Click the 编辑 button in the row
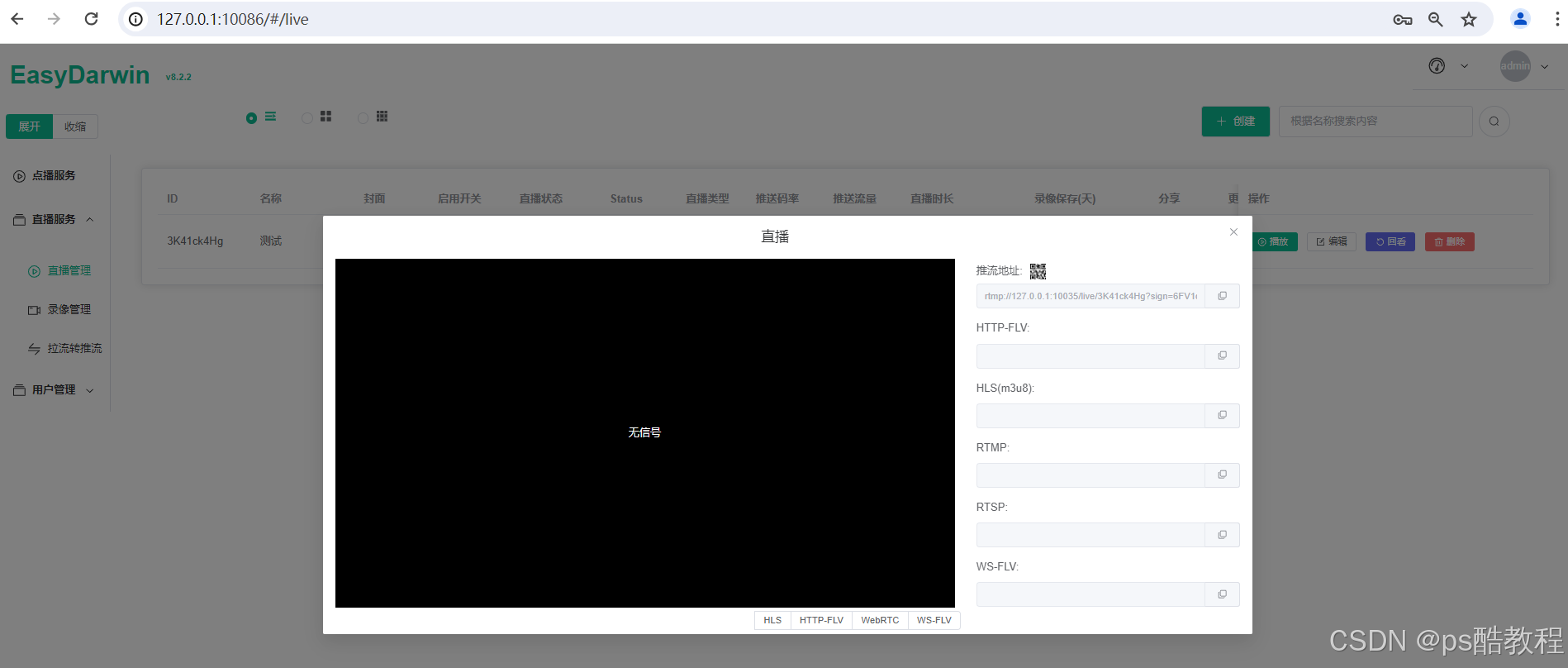This screenshot has height=668, width=1568. click(1332, 241)
